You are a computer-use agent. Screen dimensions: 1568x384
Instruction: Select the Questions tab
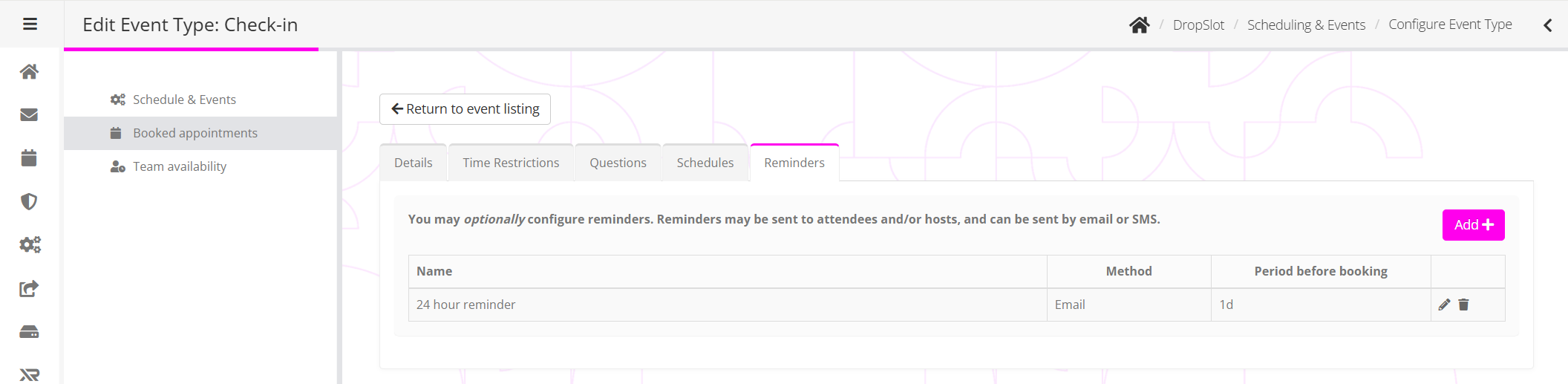pos(618,163)
